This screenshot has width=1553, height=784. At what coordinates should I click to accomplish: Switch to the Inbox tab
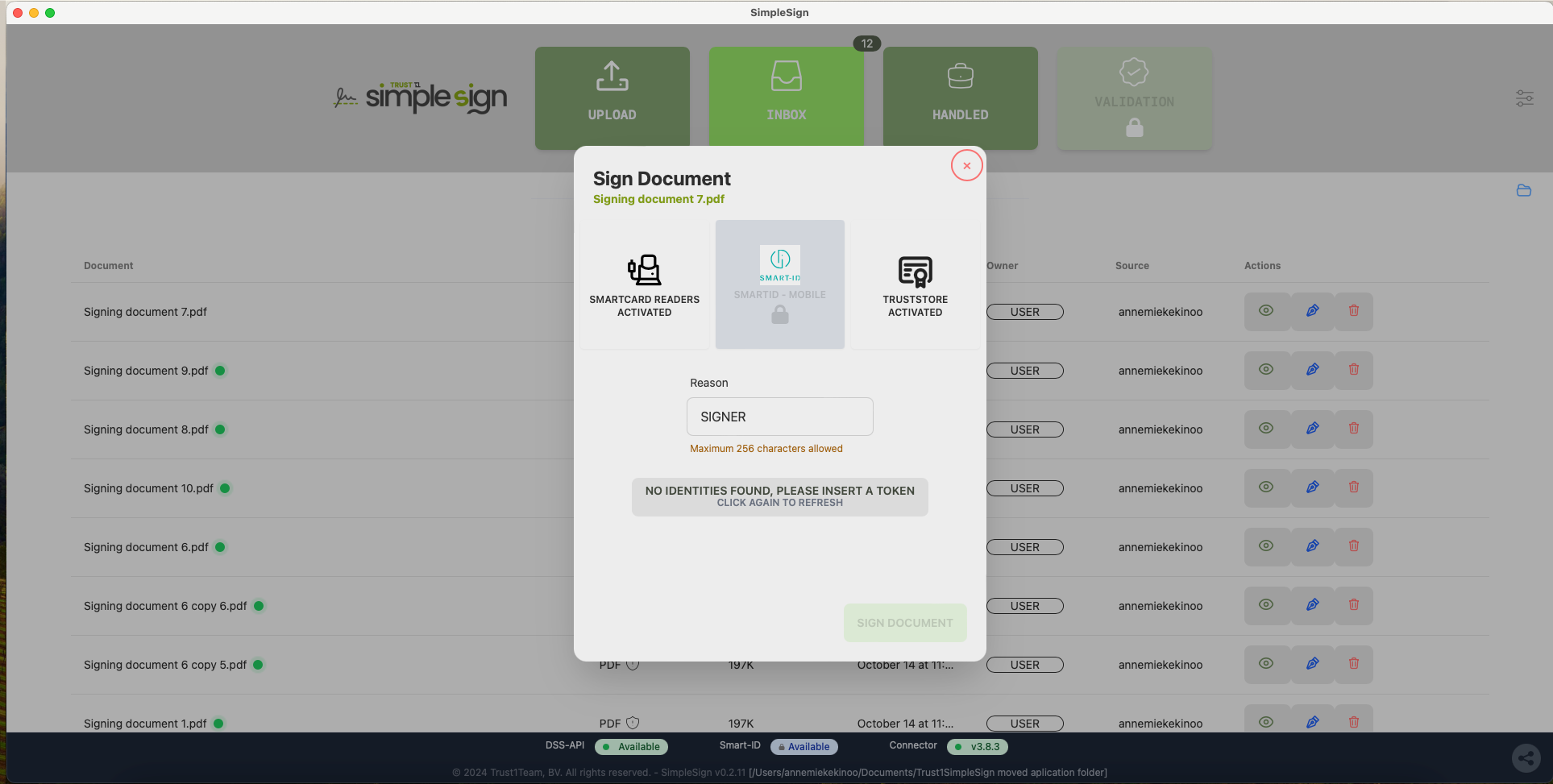tap(787, 97)
